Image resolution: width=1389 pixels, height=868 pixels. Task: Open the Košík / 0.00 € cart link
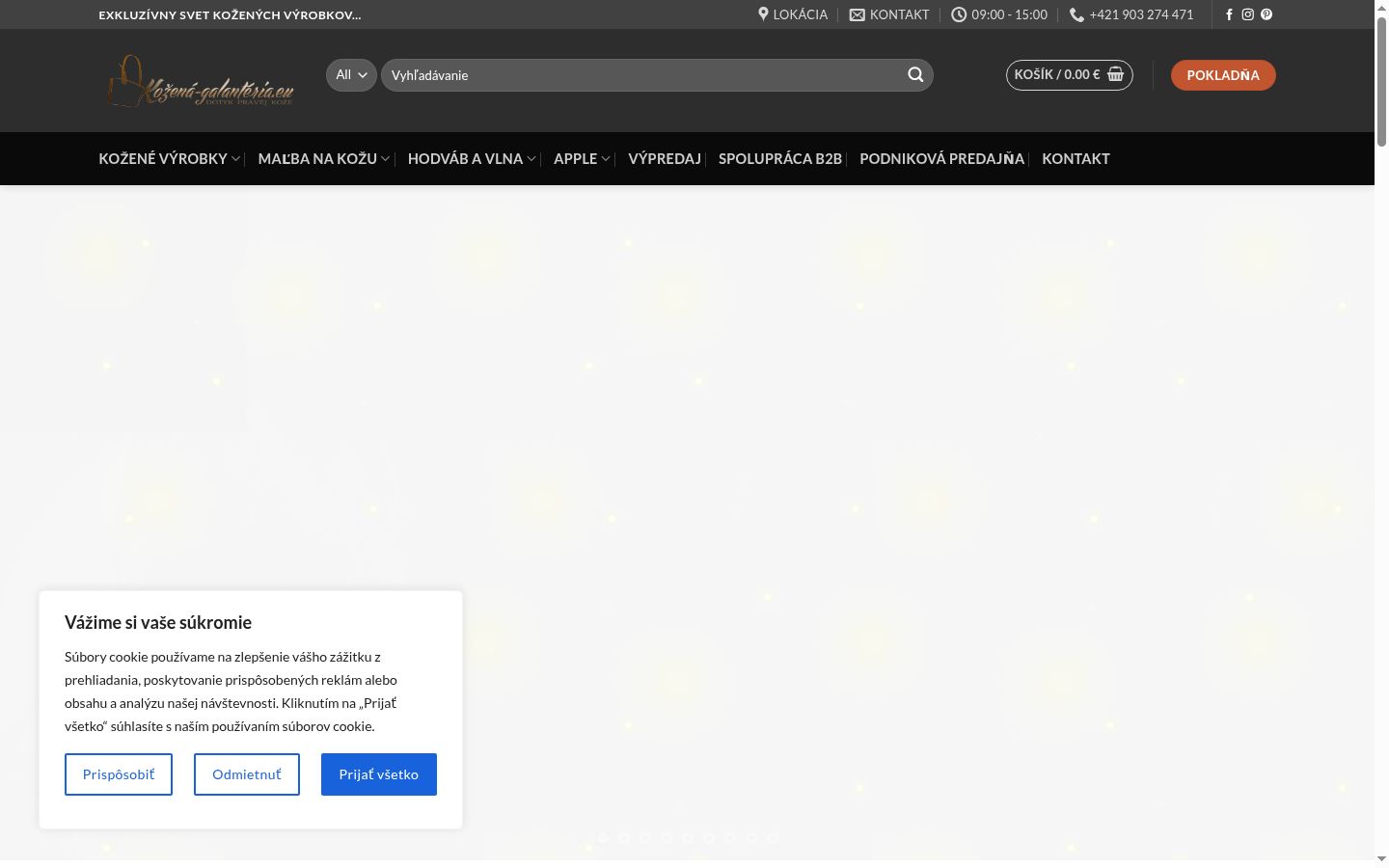pos(1070,75)
